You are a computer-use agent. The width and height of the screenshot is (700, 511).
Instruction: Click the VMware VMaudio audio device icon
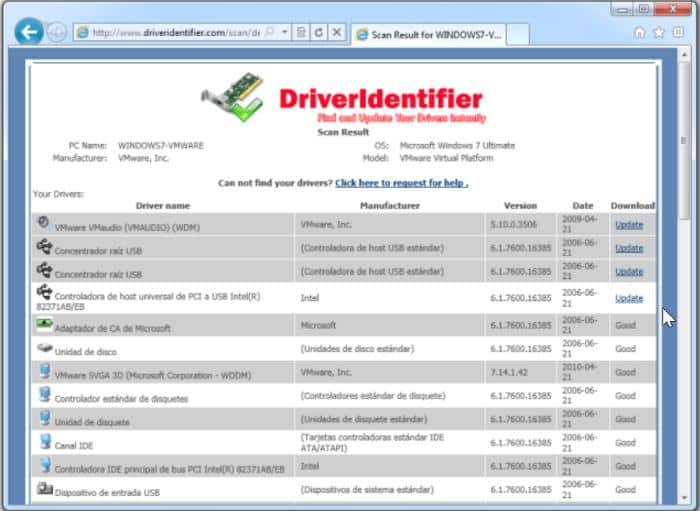click(43, 222)
